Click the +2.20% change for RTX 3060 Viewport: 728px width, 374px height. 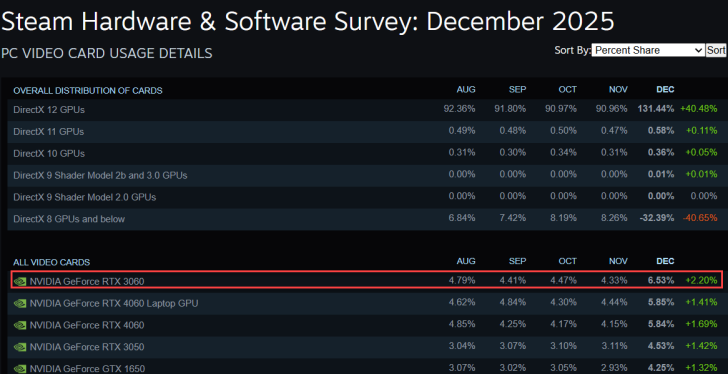coord(702,280)
